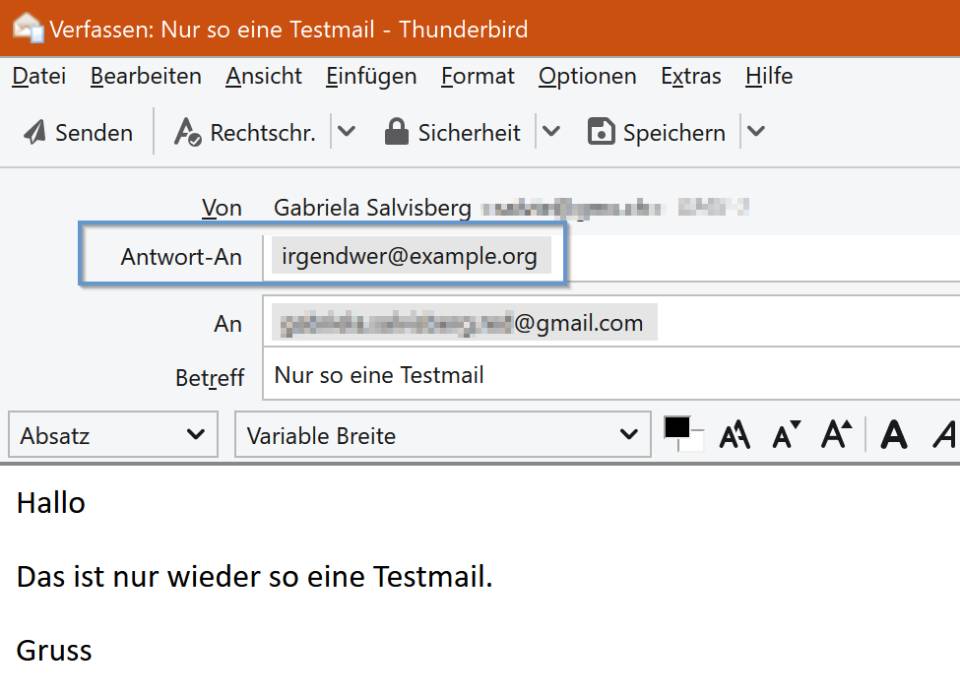Open the Format menu
Image resolution: width=960 pixels, height=698 pixels.
[x=478, y=76]
